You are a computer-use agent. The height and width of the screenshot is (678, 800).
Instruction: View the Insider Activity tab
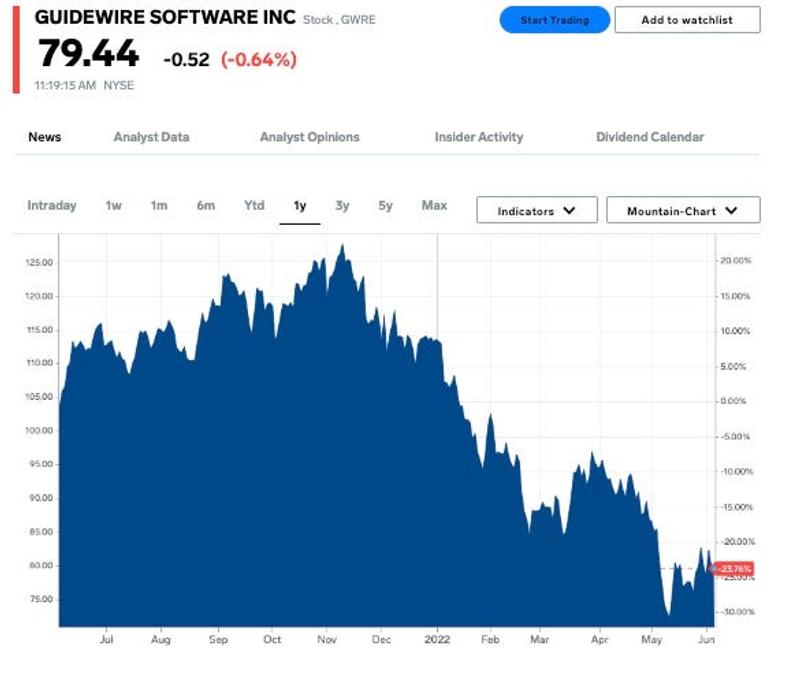(478, 137)
